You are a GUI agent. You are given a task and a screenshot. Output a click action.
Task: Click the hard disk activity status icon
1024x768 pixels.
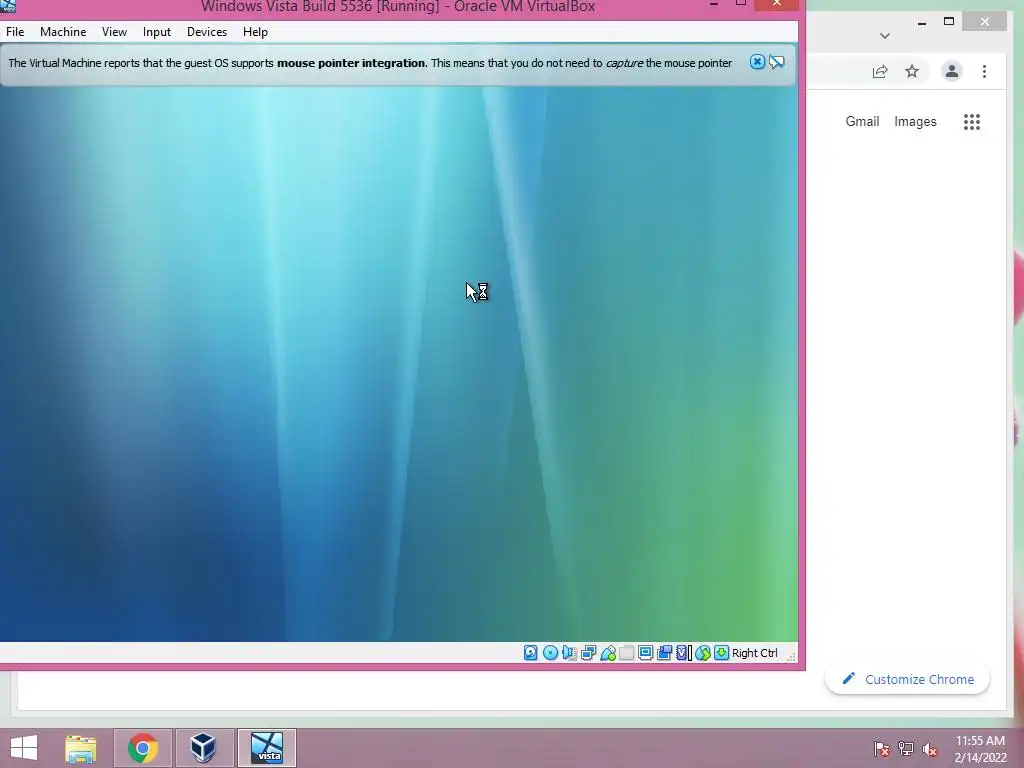point(531,652)
